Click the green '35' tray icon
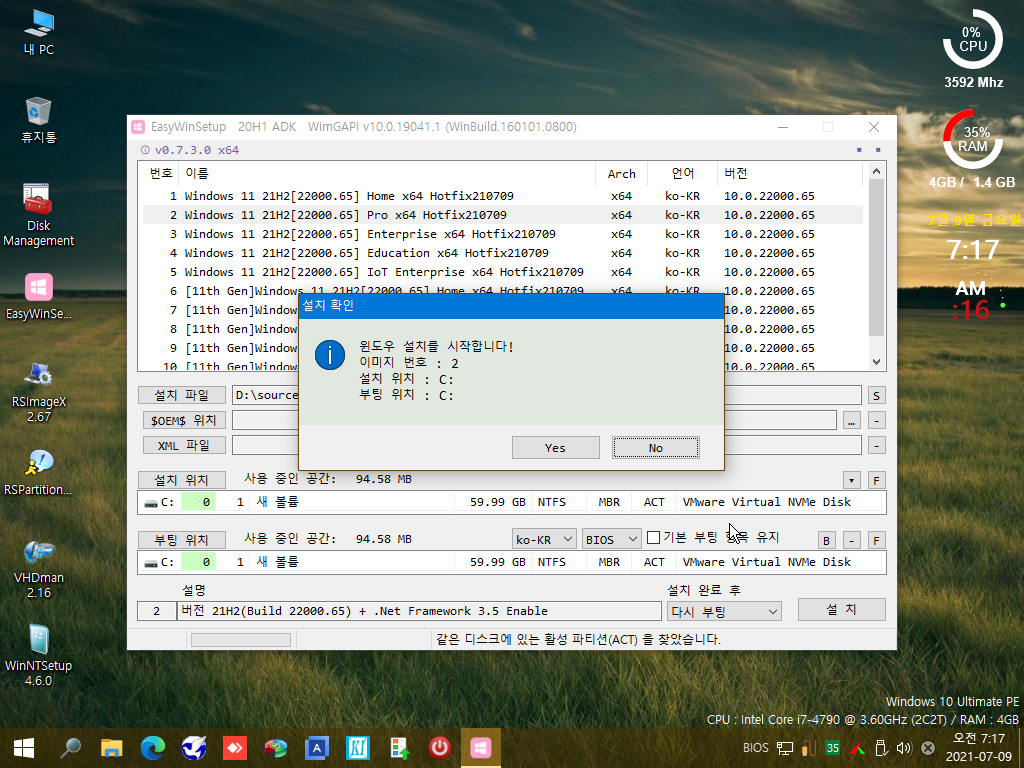Viewport: 1024px width, 768px height. [833, 748]
